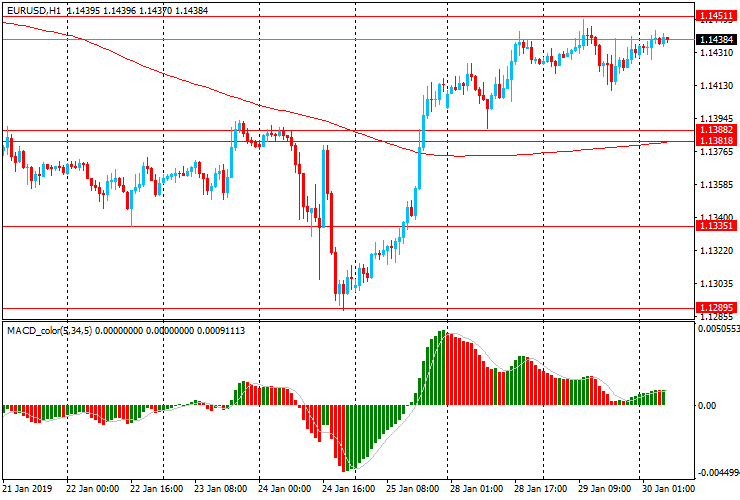Click the 23 Jan 08:00 time label
740x500 pixels.
pyautogui.click(x=221, y=489)
